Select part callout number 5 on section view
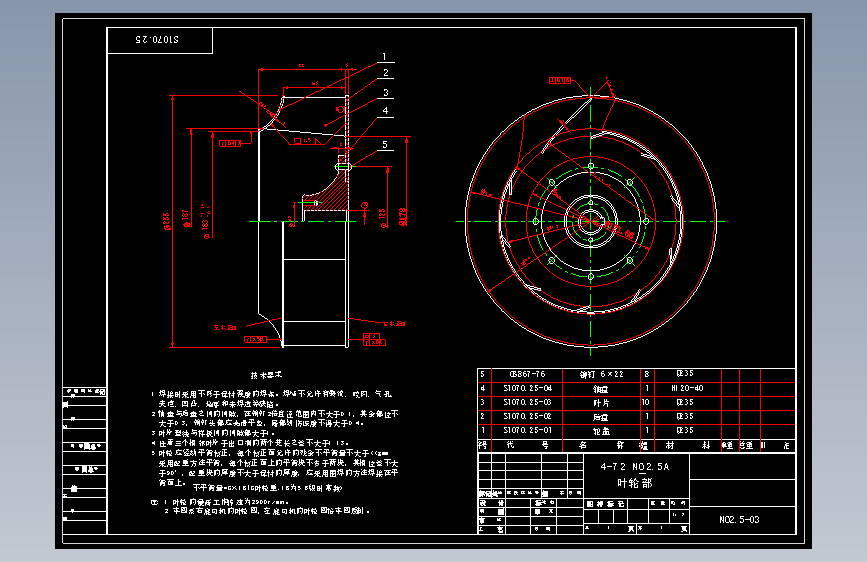 [385, 144]
